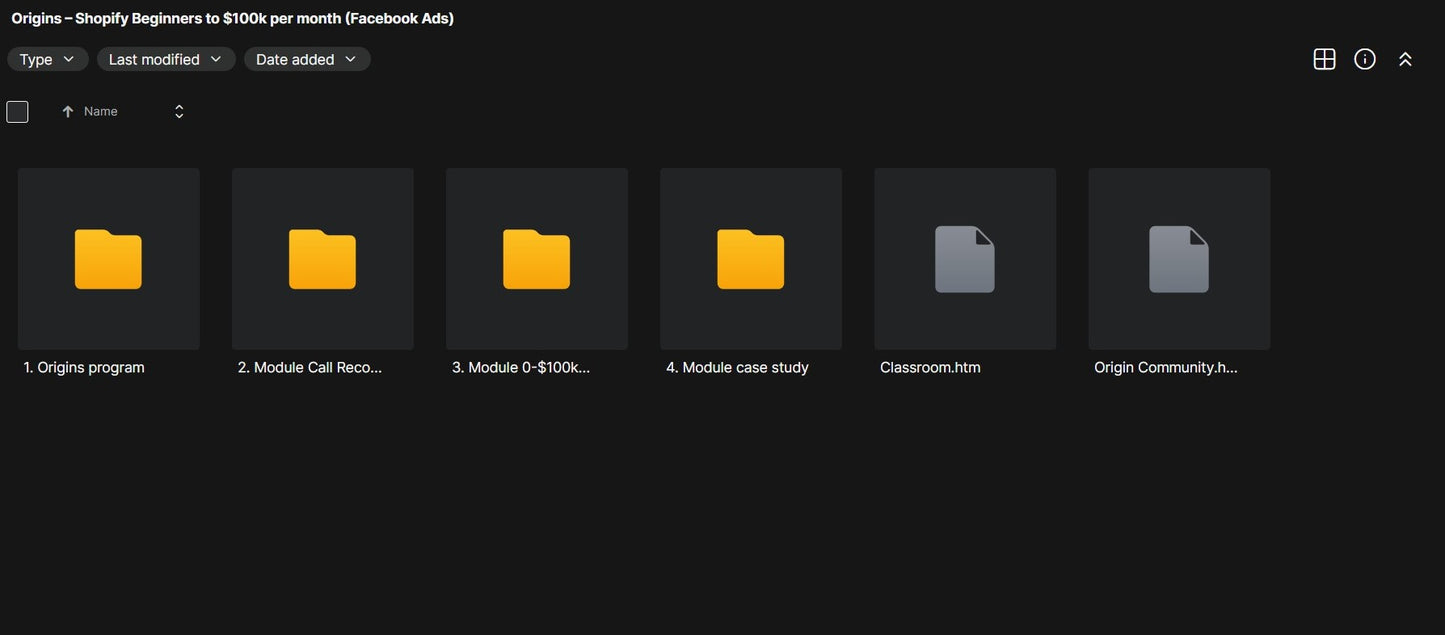This screenshot has width=1445, height=635.
Task: Click the '3. Module 0-$100k...' label
Action: (x=521, y=367)
